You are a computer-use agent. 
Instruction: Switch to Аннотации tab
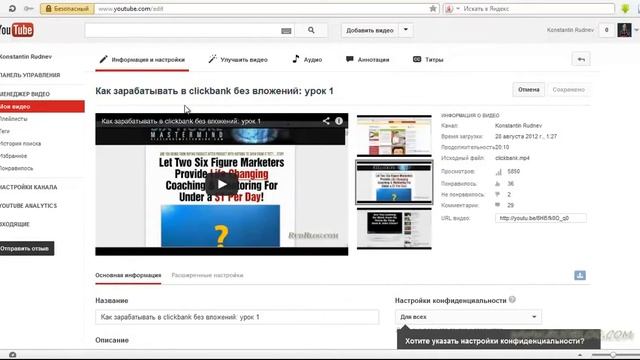click(x=367, y=60)
